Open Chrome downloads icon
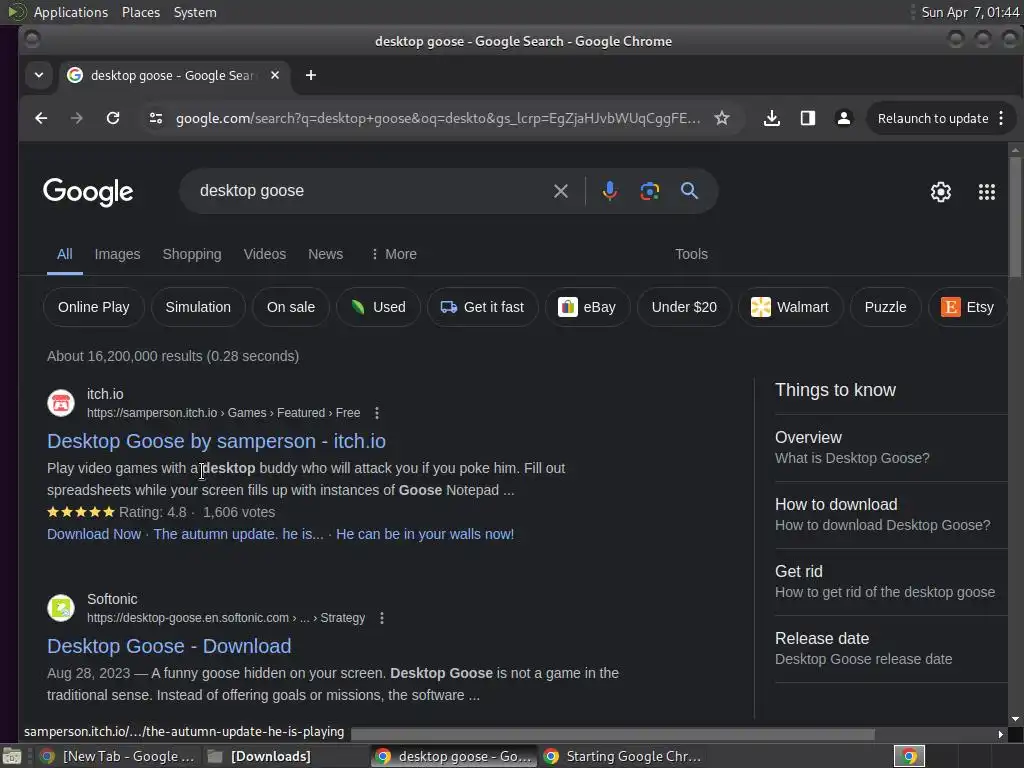1024x768 pixels. click(771, 118)
